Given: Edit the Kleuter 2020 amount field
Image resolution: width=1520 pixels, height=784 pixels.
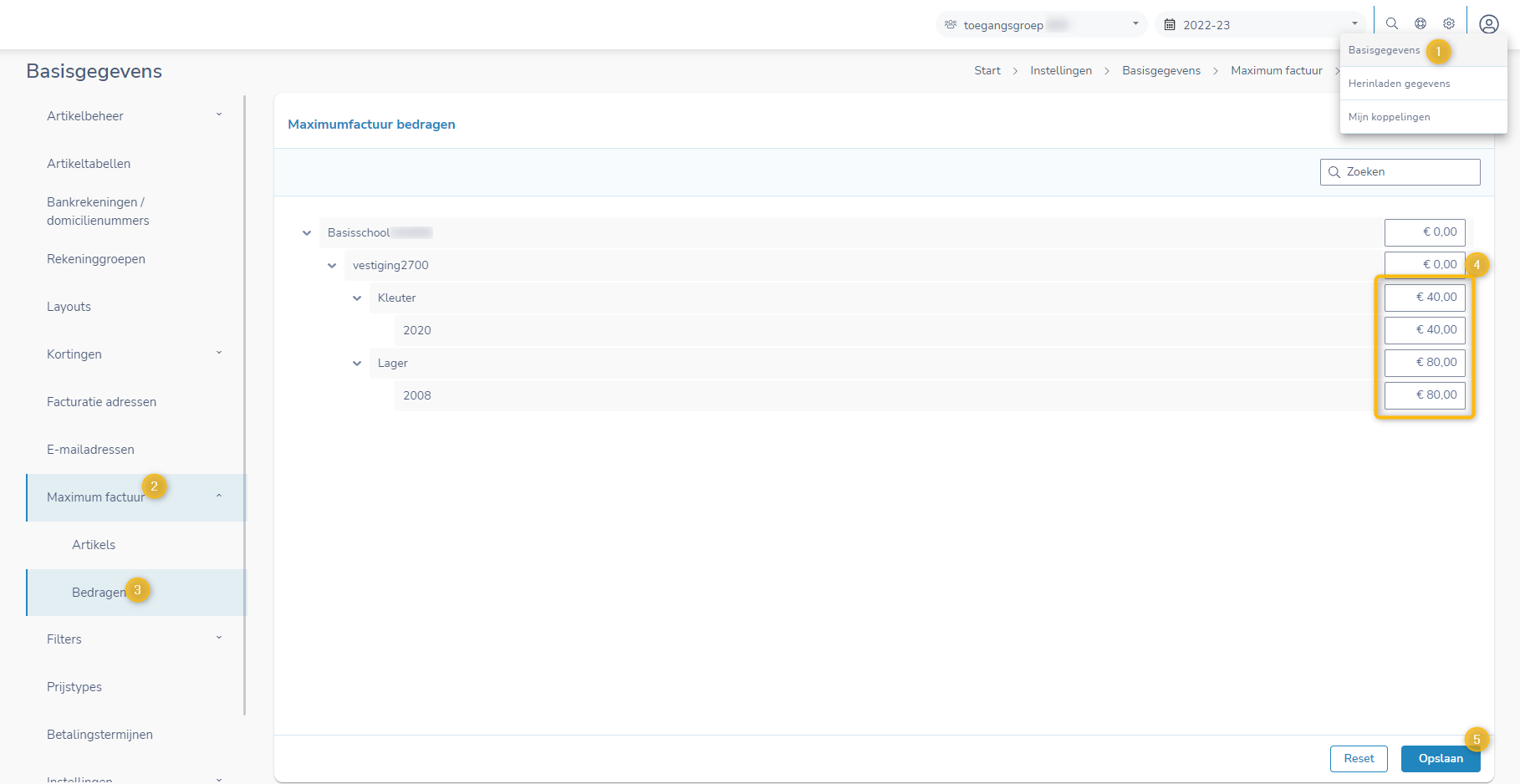Looking at the screenshot, I should (1425, 330).
